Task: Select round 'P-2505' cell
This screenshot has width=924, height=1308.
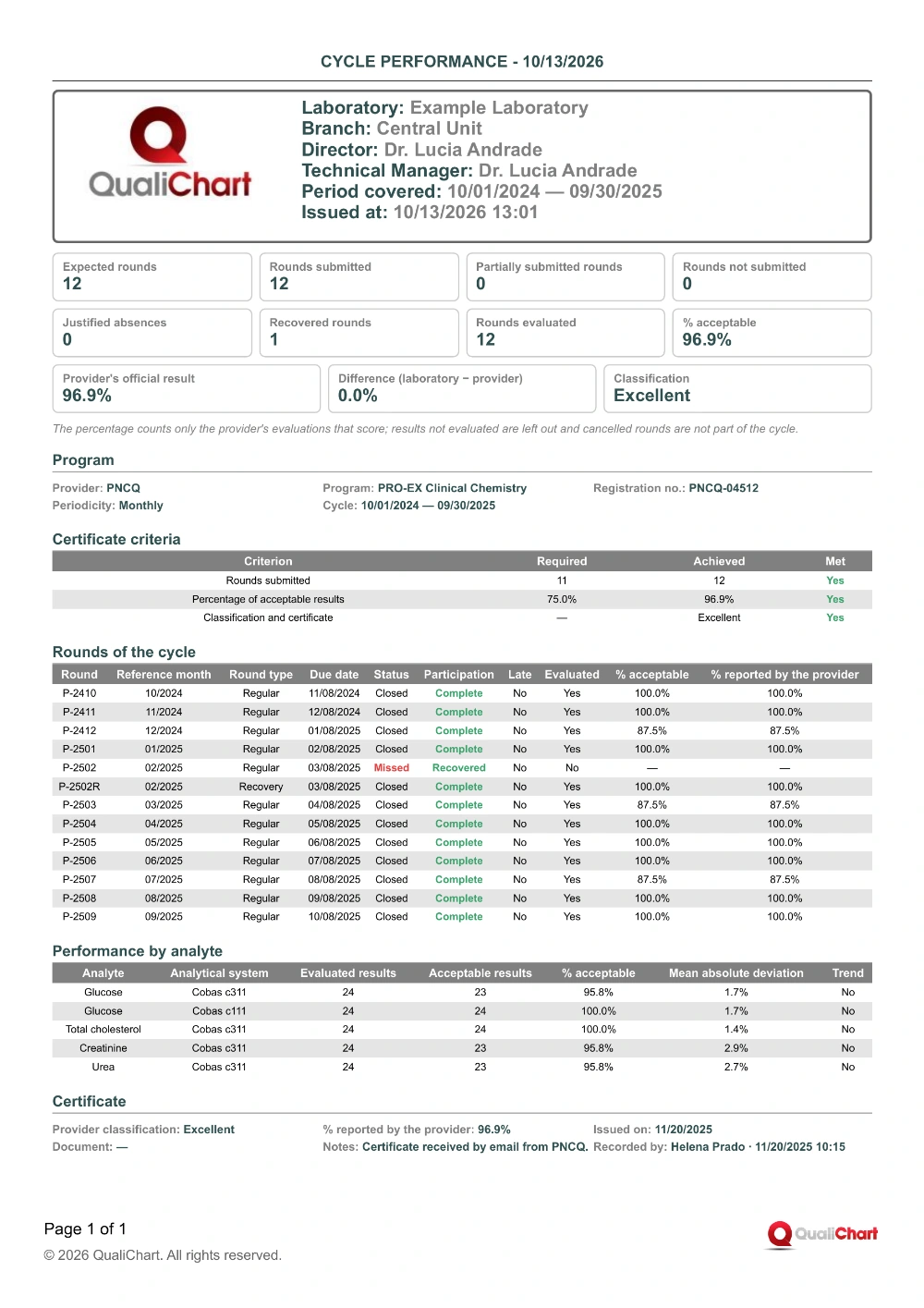Action: point(79,842)
